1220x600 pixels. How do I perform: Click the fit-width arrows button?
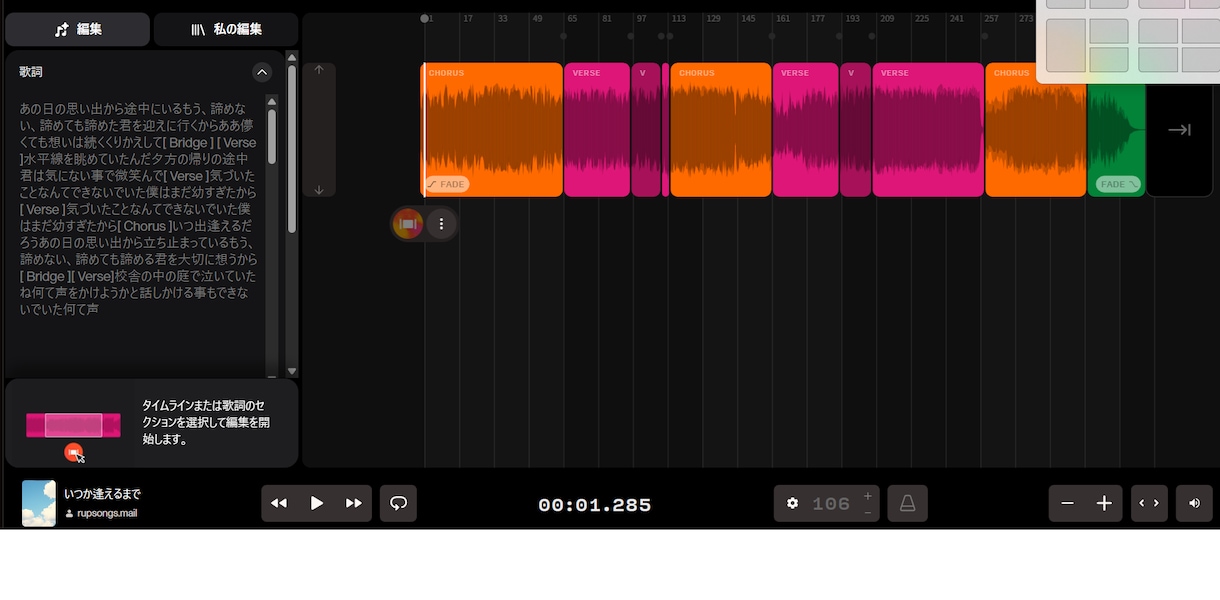[x=1149, y=503]
